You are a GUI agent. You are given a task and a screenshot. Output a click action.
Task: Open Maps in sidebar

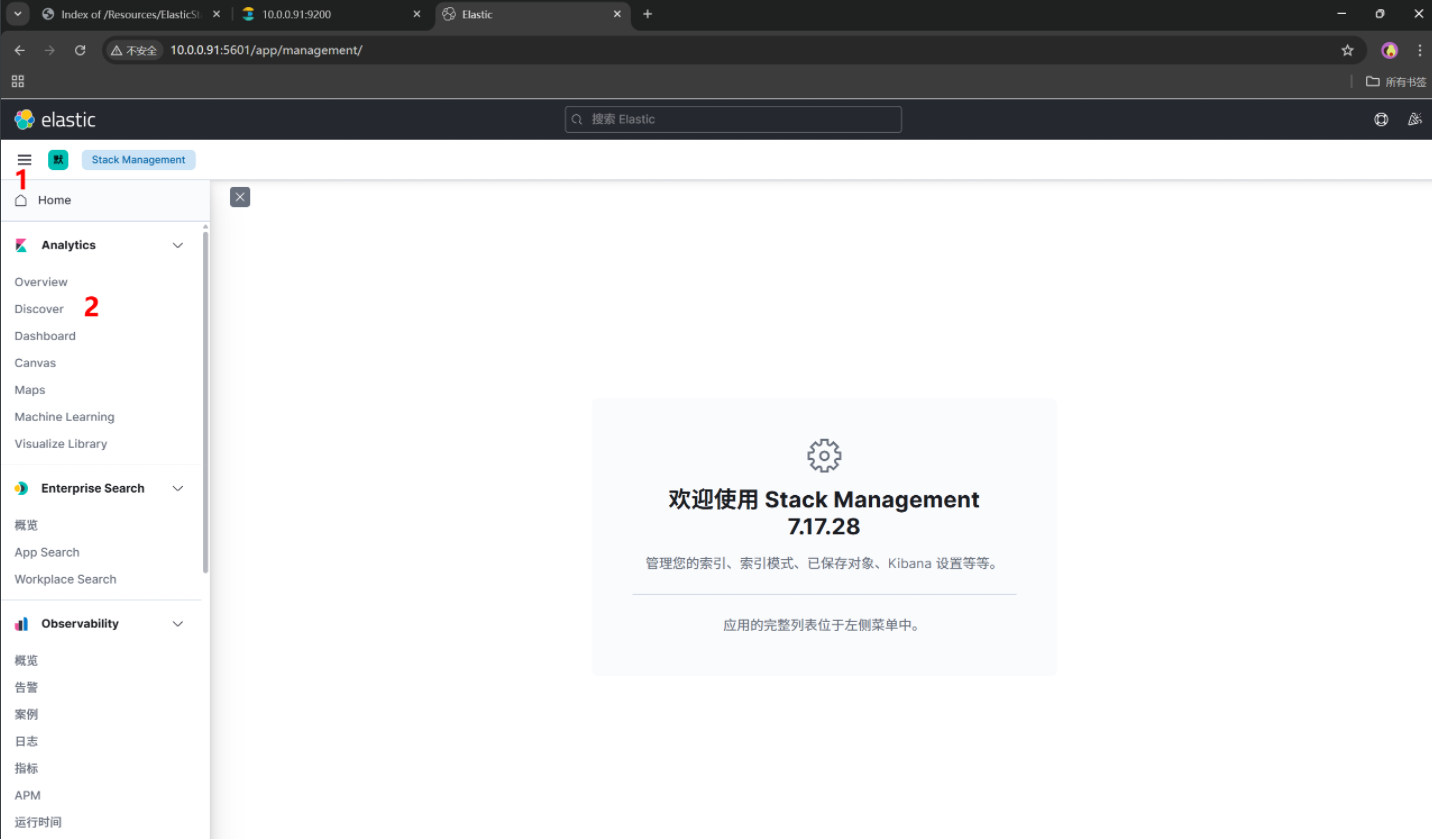[x=30, y=390]
